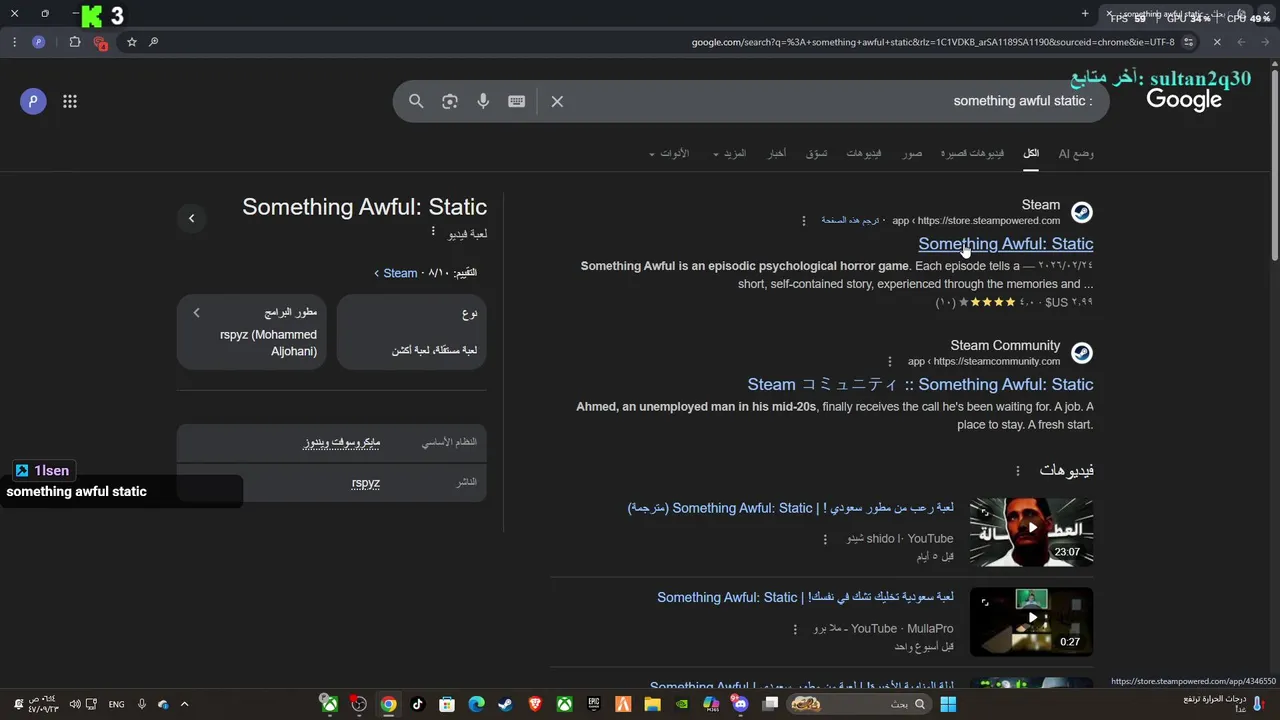Click the arrow on the knowledge panel cards carousel
The height and width of the screenshot is (720, 1280).
click(196, 313)
